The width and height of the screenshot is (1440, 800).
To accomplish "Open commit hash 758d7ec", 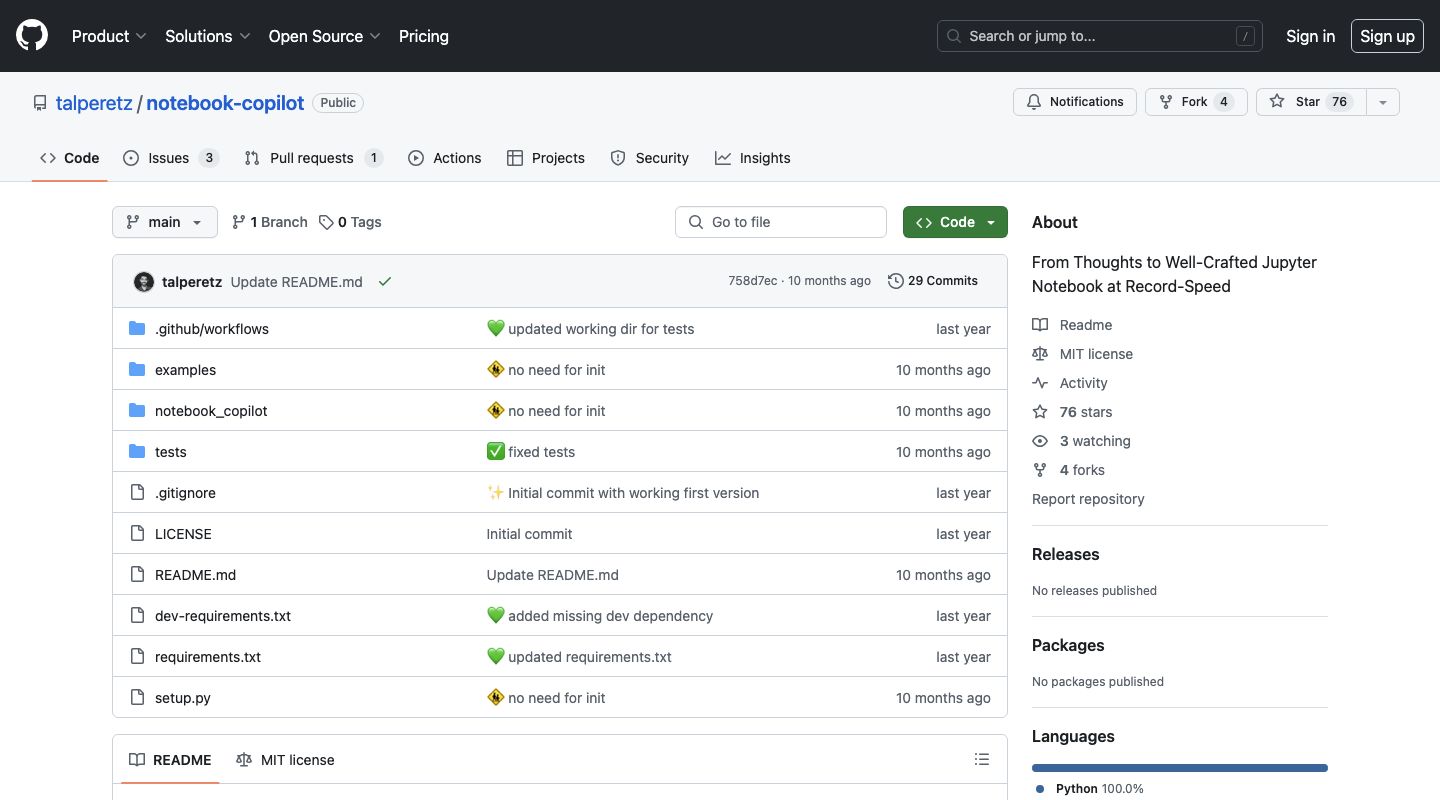I will coord(753,281).
